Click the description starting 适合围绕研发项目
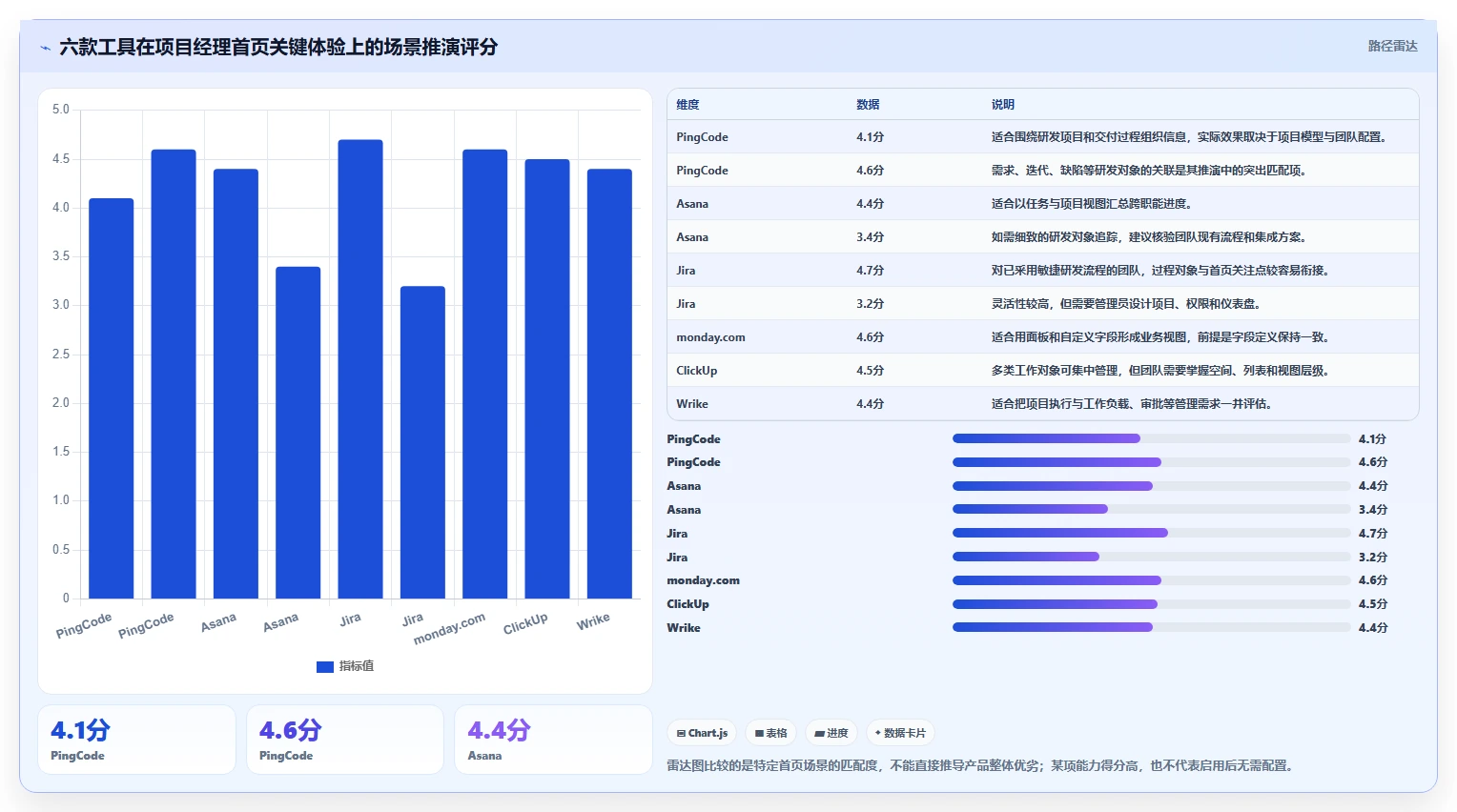 click(1191, 137)
